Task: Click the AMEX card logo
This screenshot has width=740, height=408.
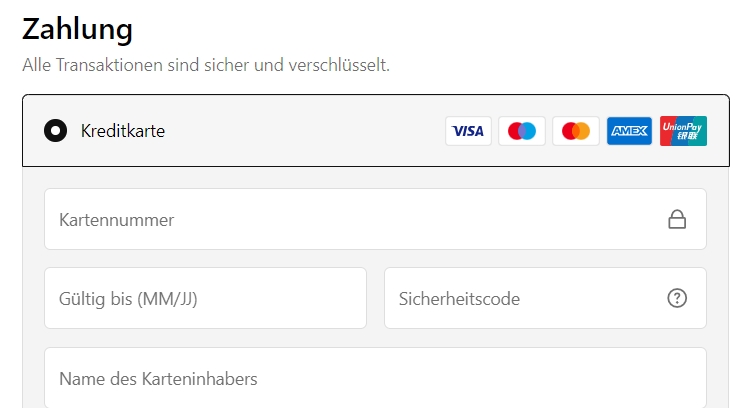Action: [x=630, y=131]
